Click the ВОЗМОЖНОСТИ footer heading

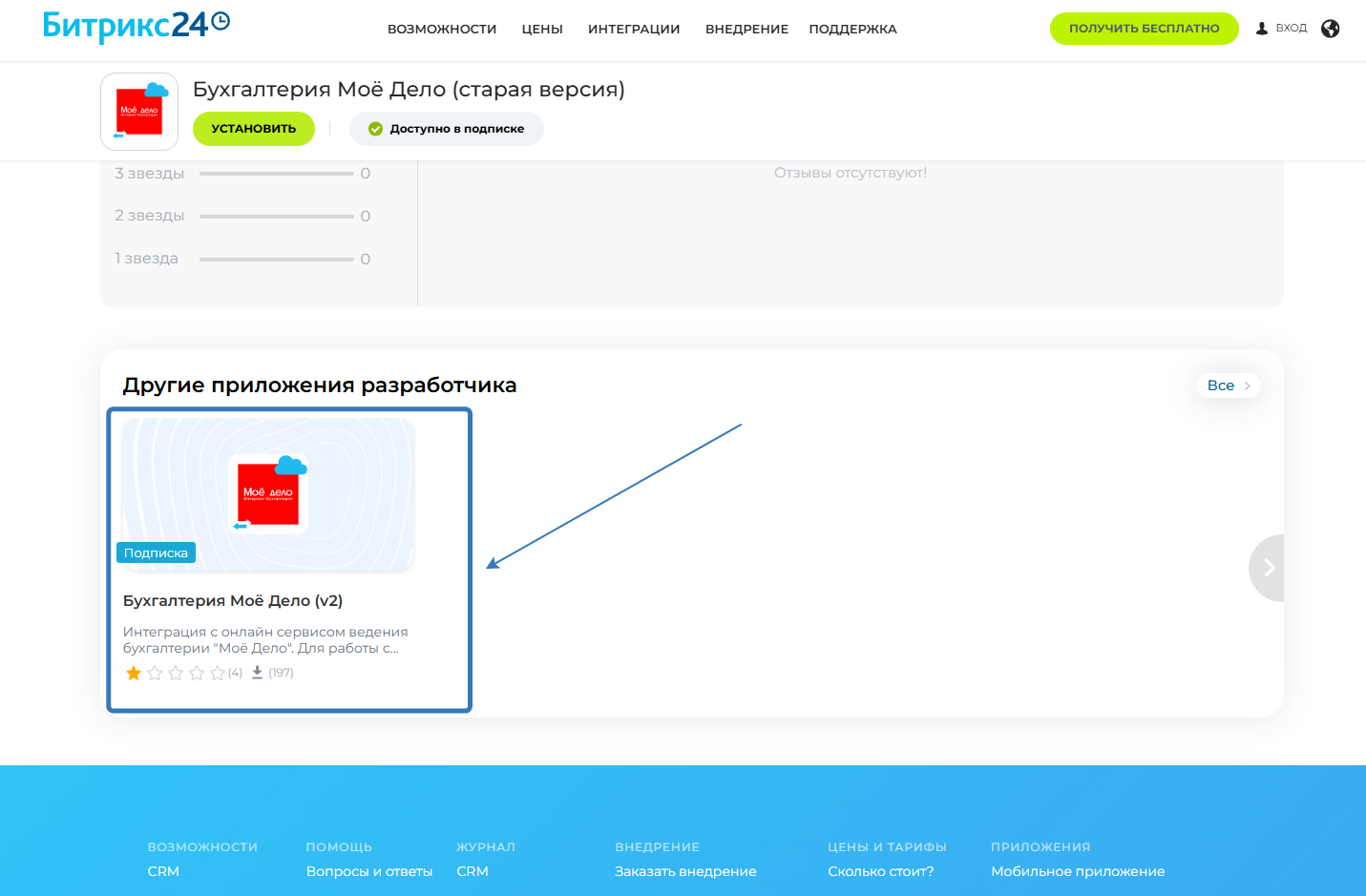tap(202, 847)
